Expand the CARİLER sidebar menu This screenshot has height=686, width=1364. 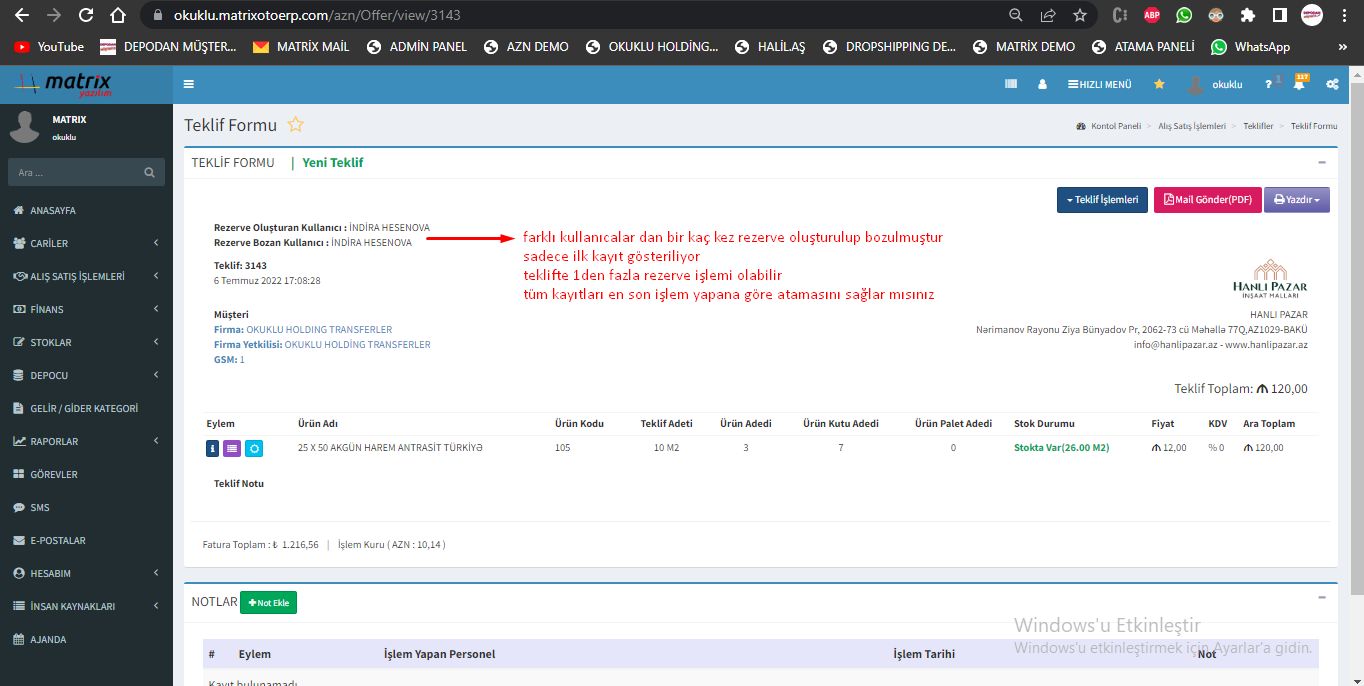tap(85, 243)
